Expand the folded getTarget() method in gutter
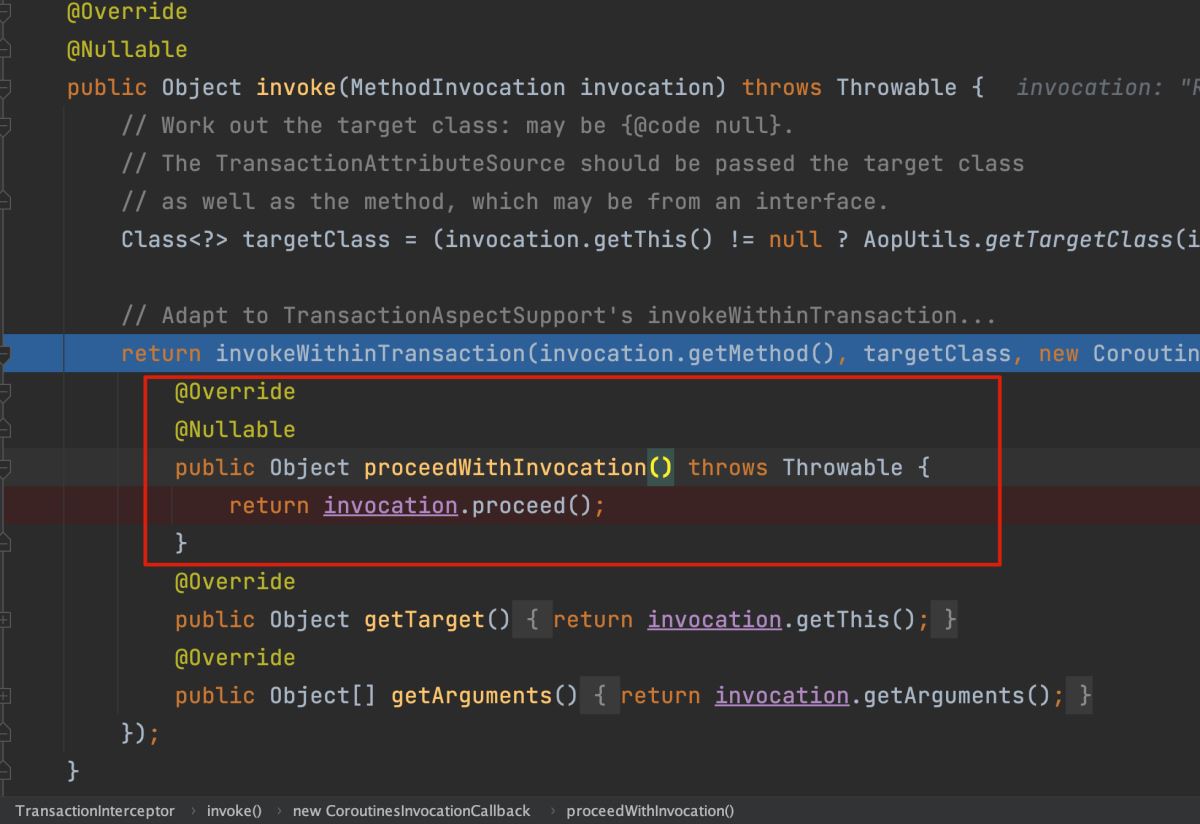Screen dimensions: 1200x824 click(x=5, y=620)
